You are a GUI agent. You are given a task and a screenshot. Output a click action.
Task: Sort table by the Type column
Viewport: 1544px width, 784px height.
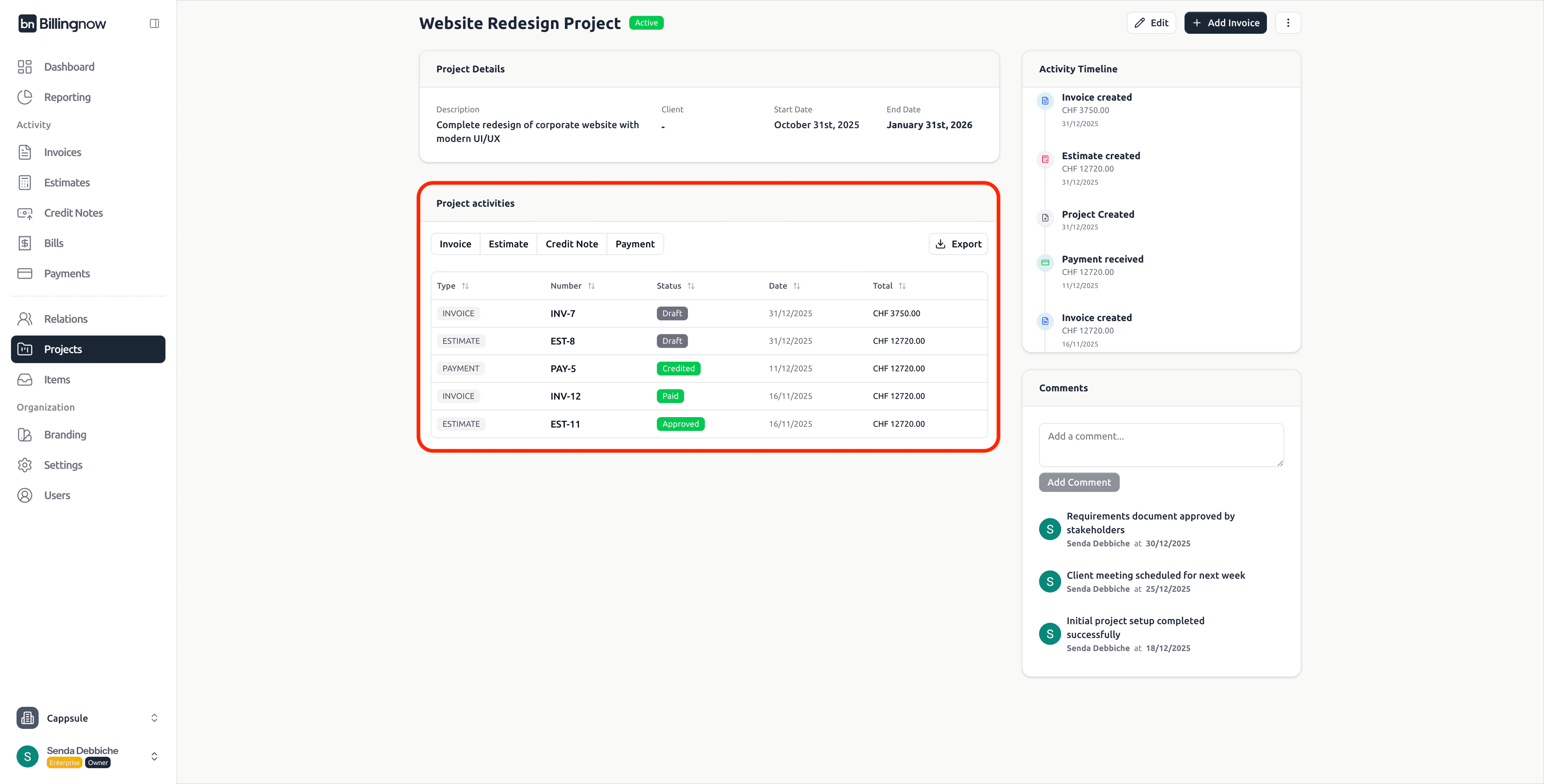(465, 286)
